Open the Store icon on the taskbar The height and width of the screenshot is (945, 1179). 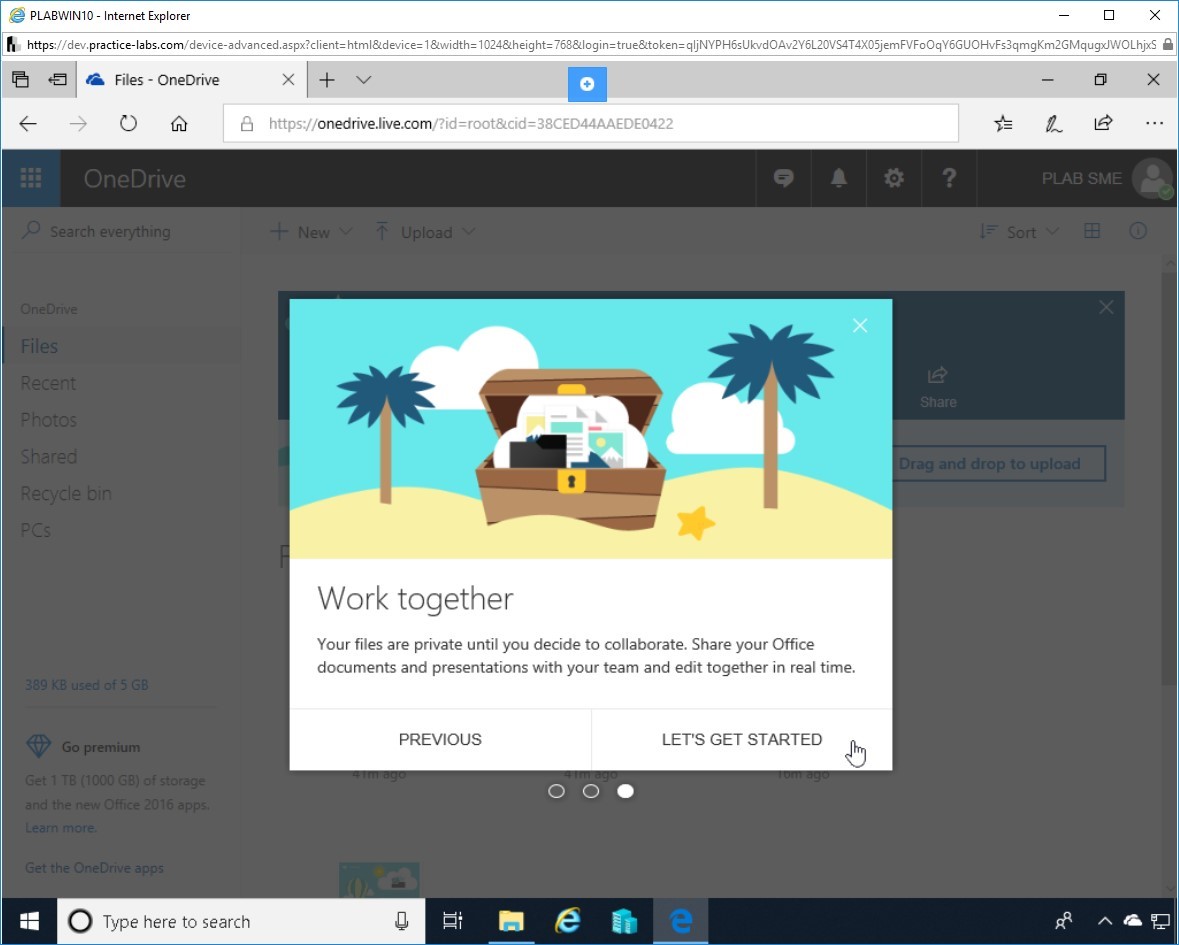tap(624, 921)
